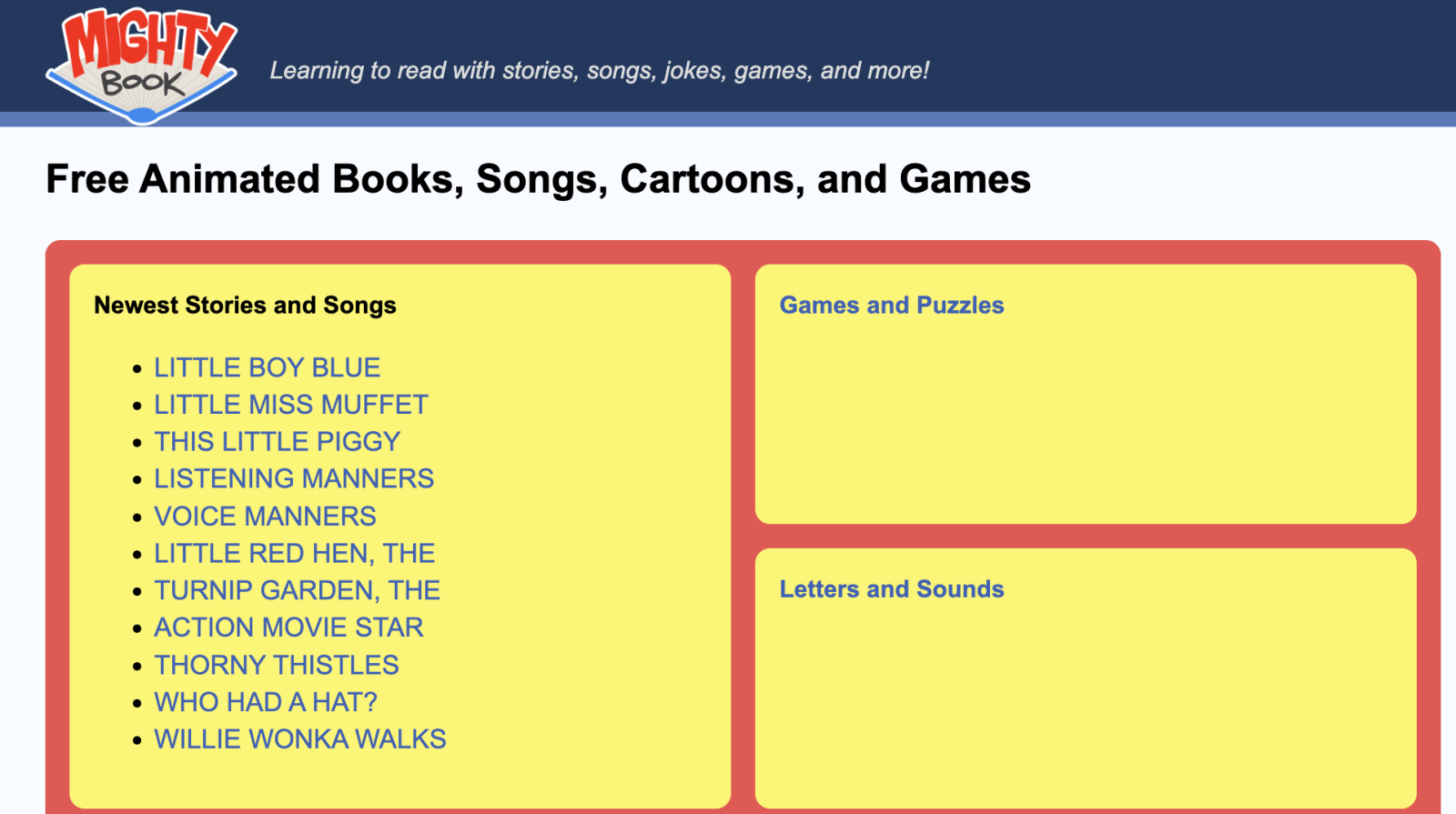This screenshot has width=1456, height=814.
Task: Click the dark blue header banner
Action: [x=1183, y=55]
